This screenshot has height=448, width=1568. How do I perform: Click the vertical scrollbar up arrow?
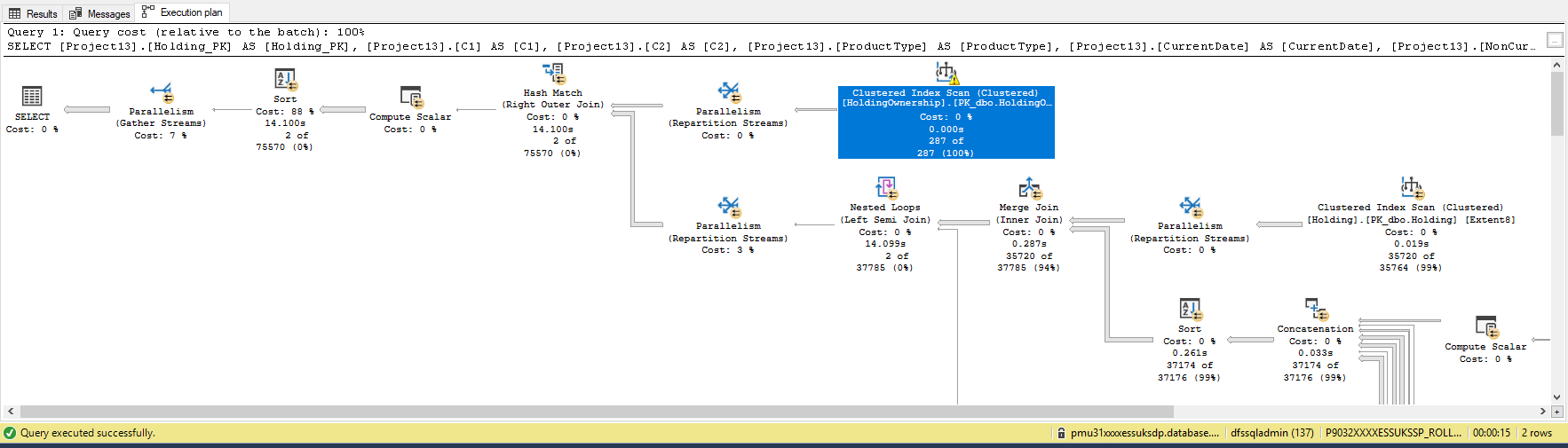pos(1557,65)
